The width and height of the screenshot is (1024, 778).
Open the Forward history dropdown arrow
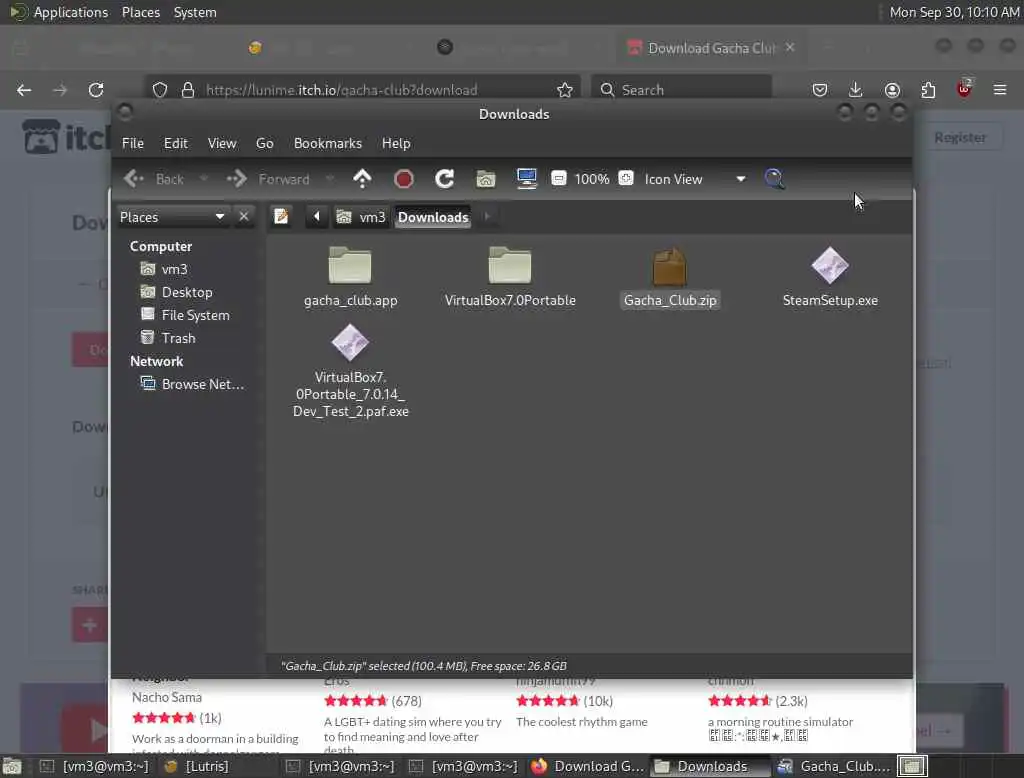[330, 178]
